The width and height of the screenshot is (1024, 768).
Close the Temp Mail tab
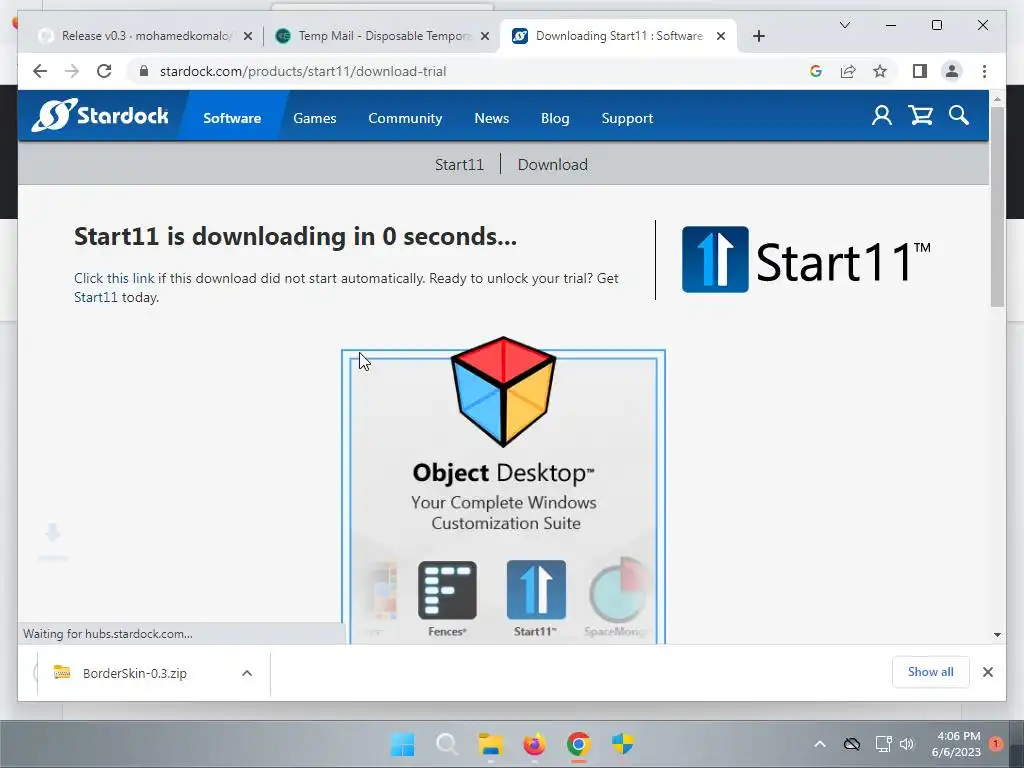pos(485,36)
